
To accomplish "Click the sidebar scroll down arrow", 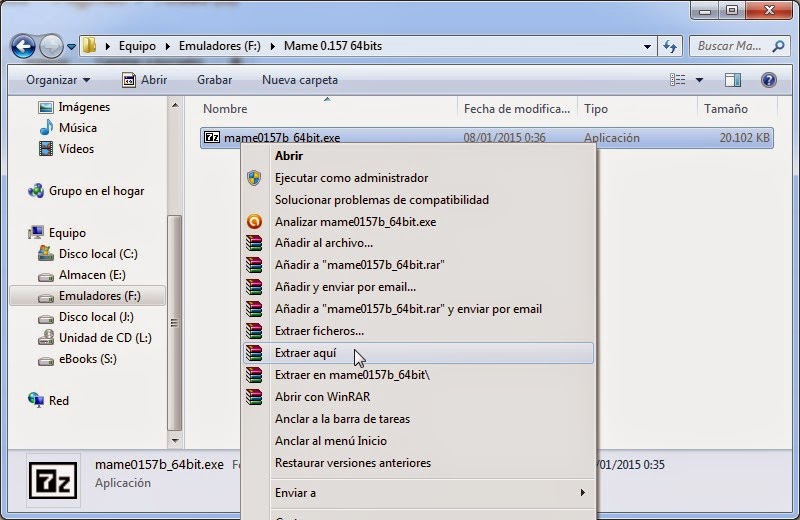I will point(175,441).
